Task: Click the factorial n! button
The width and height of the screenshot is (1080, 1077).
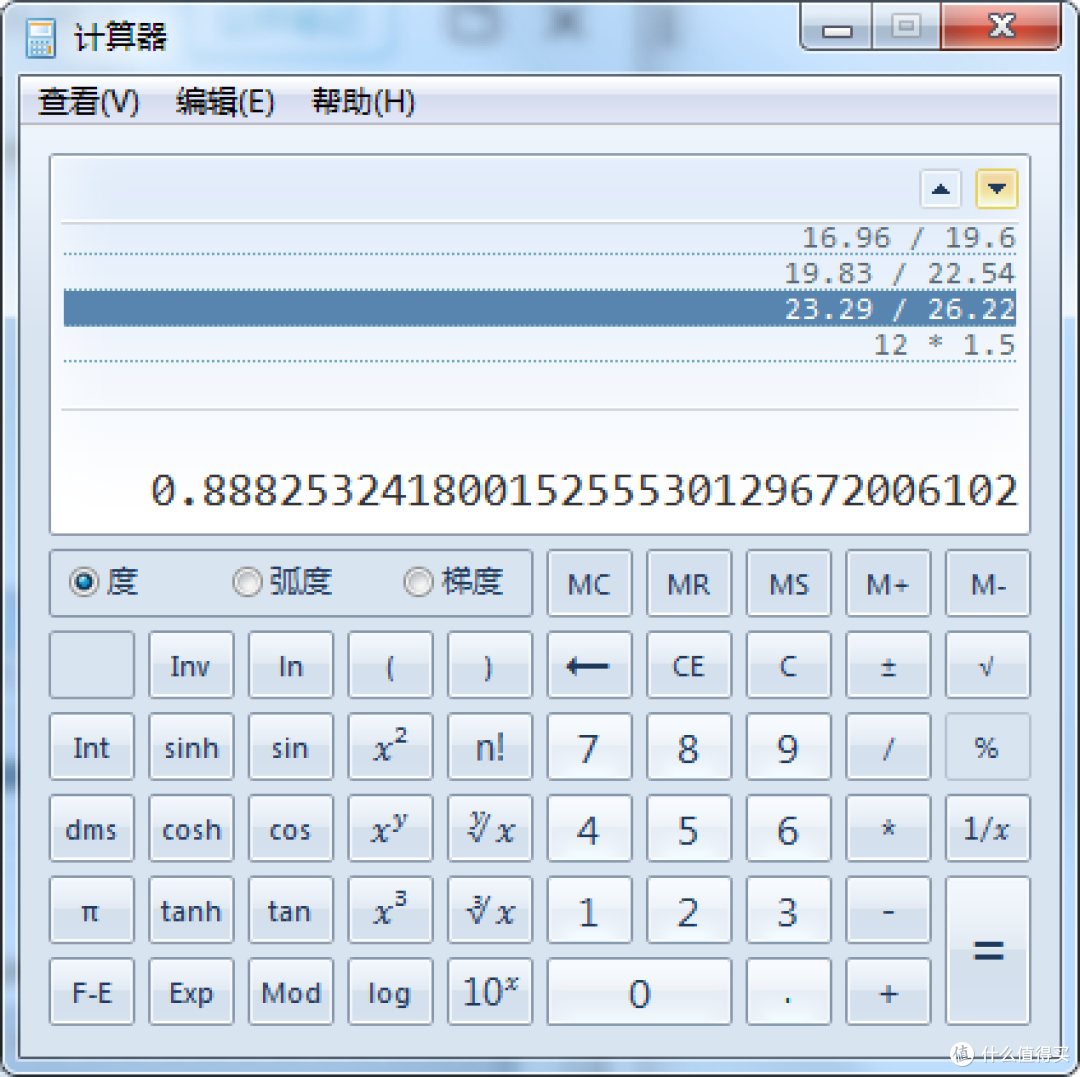Action: pos(490,747)
